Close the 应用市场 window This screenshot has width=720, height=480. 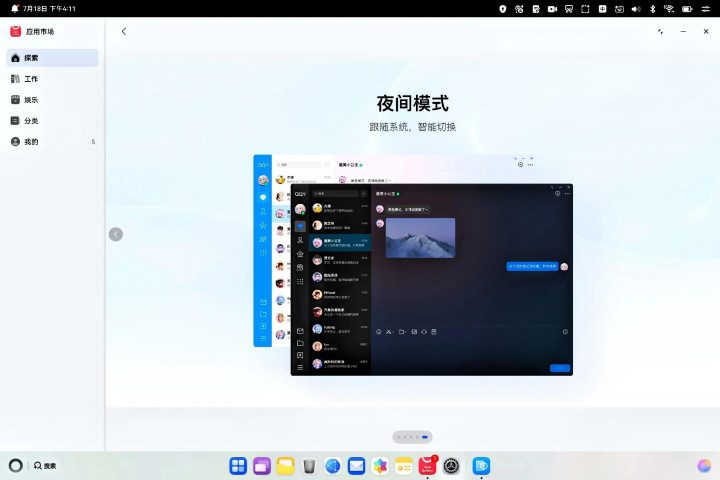pyautogui.click(x=706, y=31)
